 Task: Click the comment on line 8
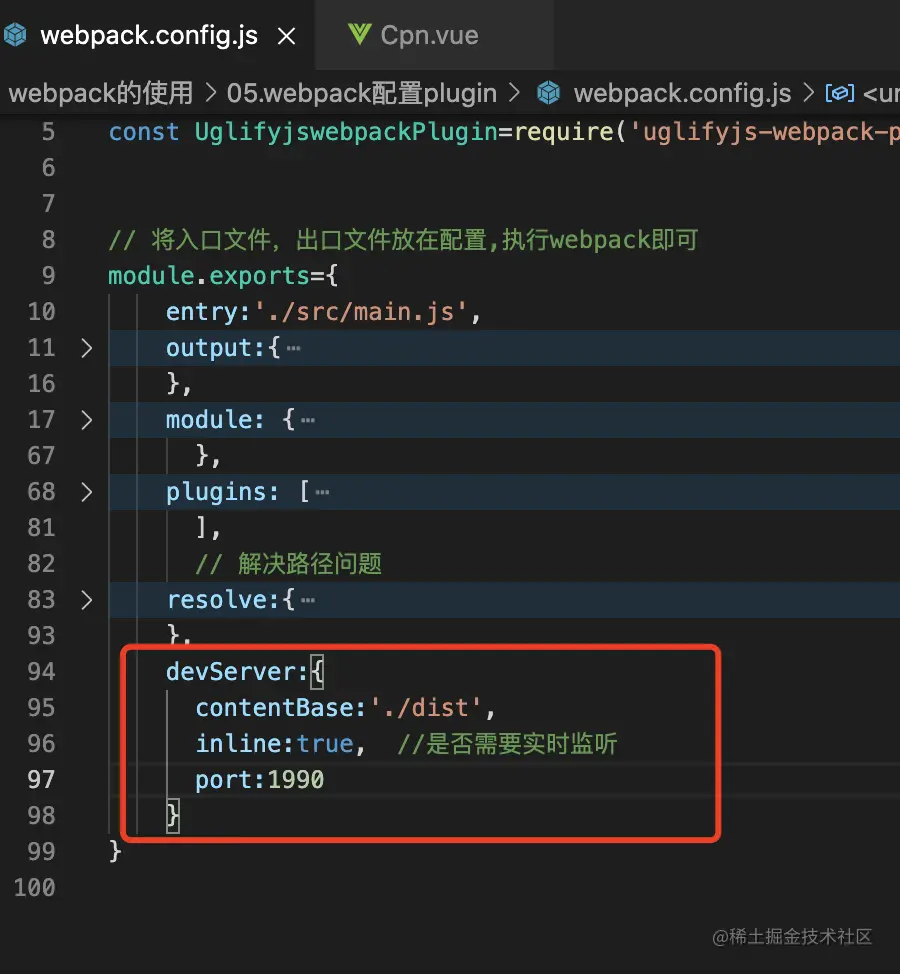[404, 240]
